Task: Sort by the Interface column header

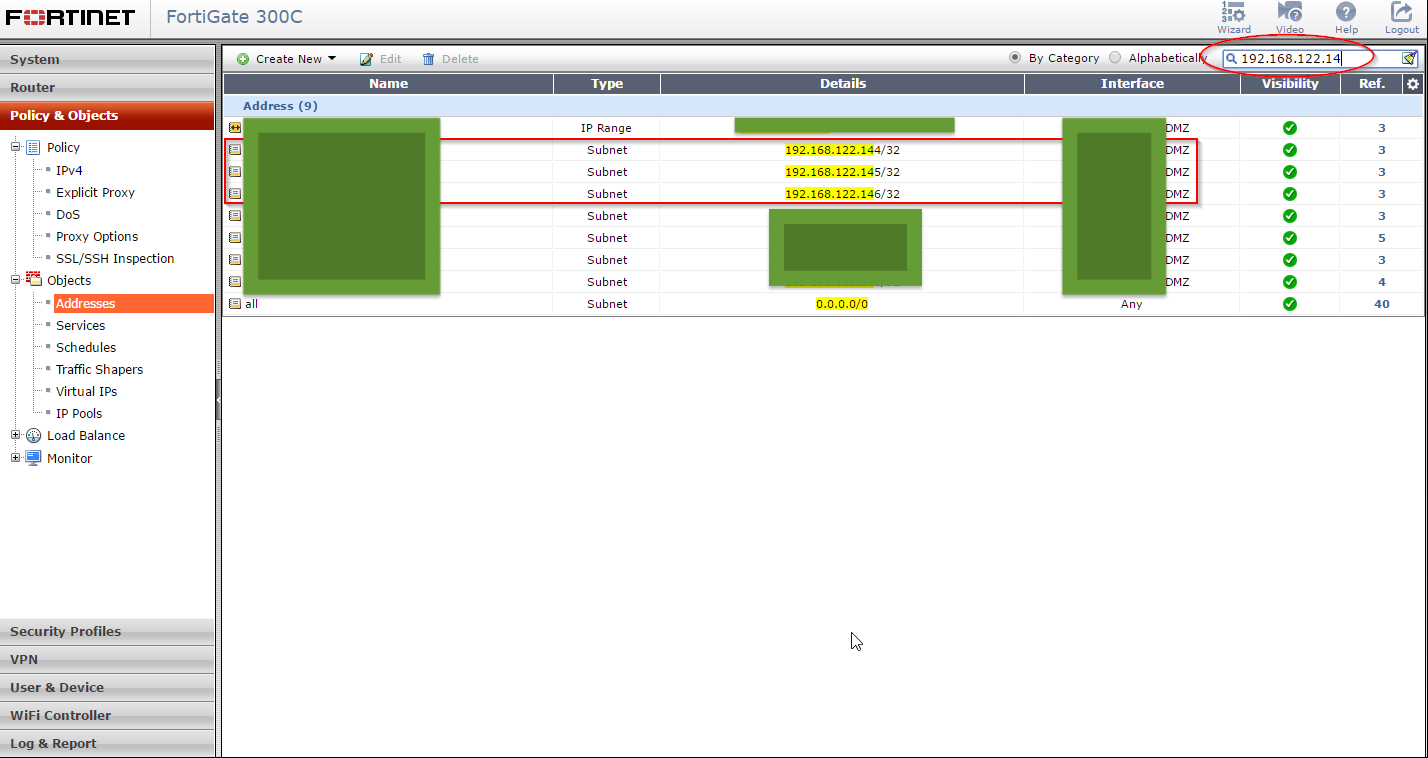Action: click(x=1132, y=84)
